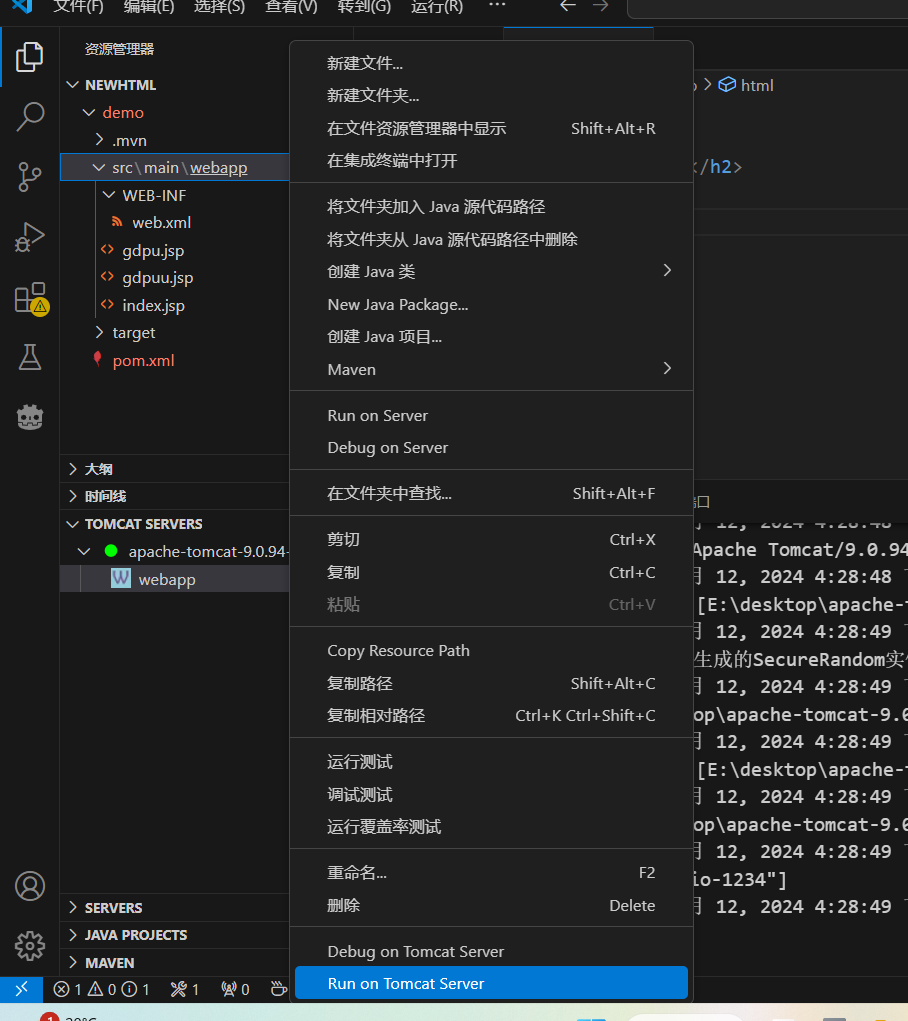Choose 剪切 (Ctrl+X)

[x=491, y=539]
